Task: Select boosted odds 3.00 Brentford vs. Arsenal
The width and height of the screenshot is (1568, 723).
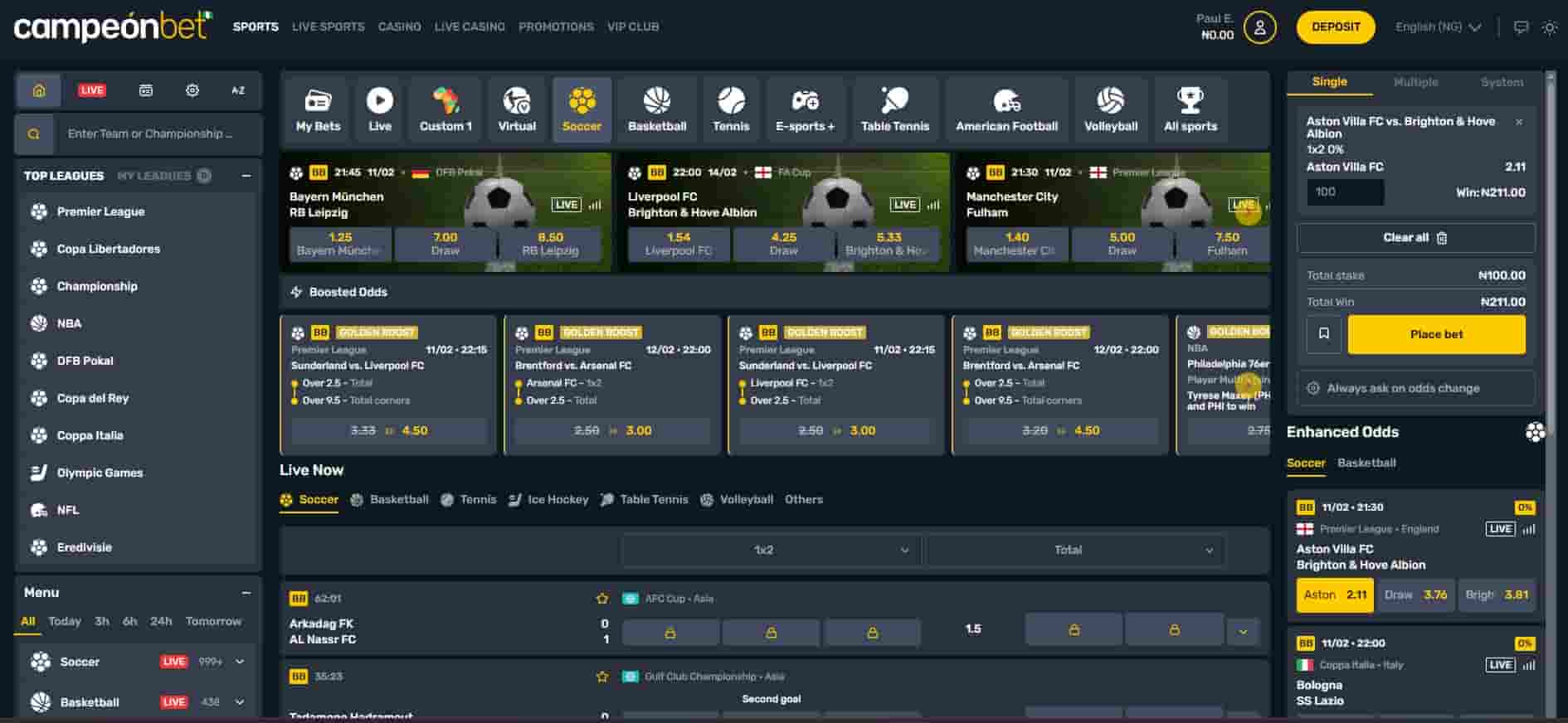Action: [612, 431]
